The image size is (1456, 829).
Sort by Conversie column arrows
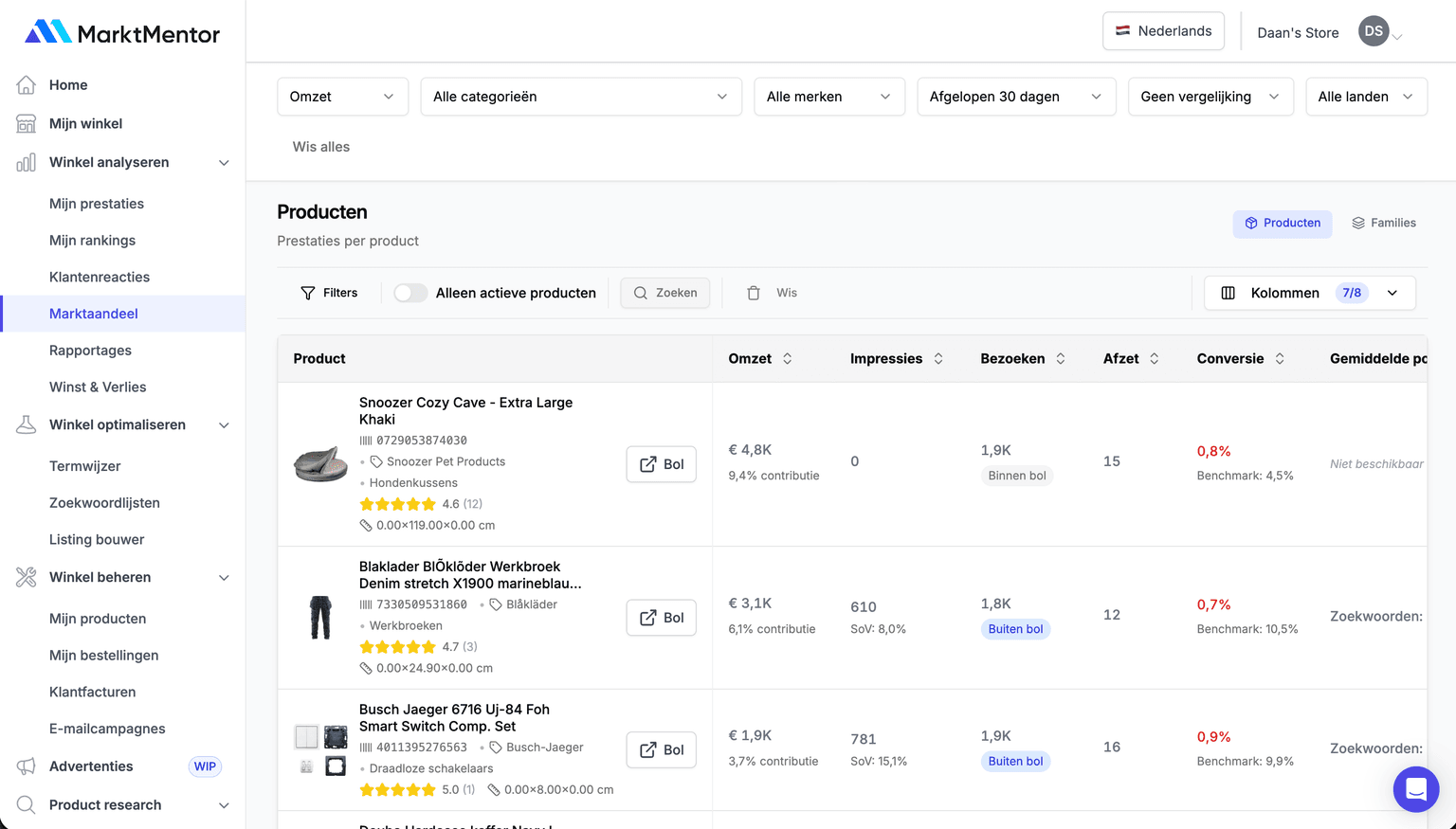click(1280, 359)
